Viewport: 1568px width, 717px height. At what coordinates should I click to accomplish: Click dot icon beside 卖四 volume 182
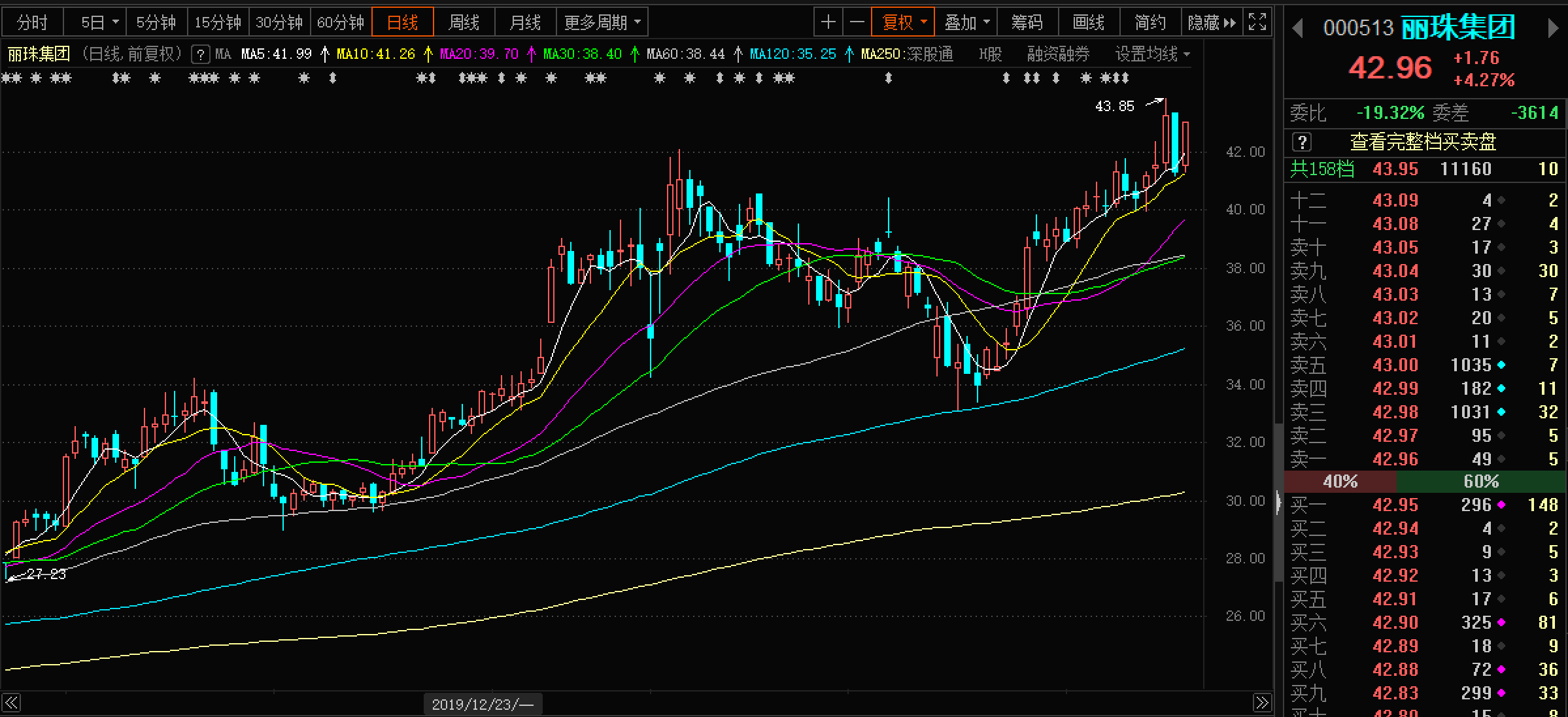(x=1501, y=388)
